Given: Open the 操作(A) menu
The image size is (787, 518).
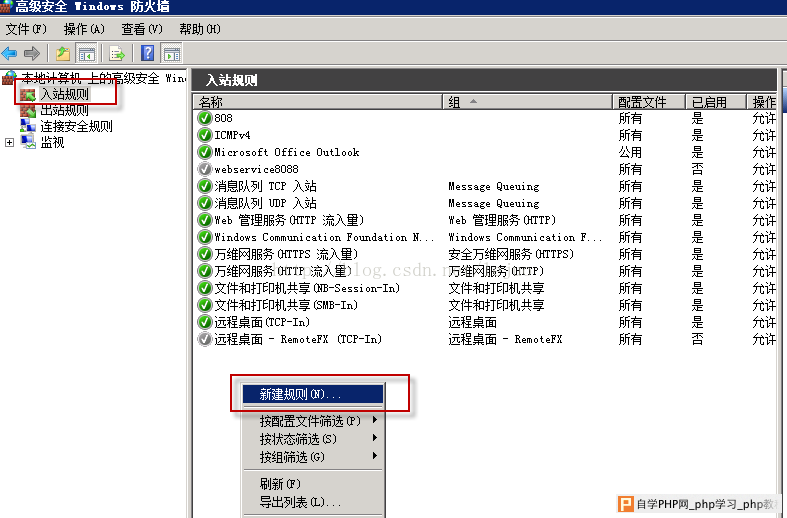Looking at the screenshot, I should click(84, 29).
